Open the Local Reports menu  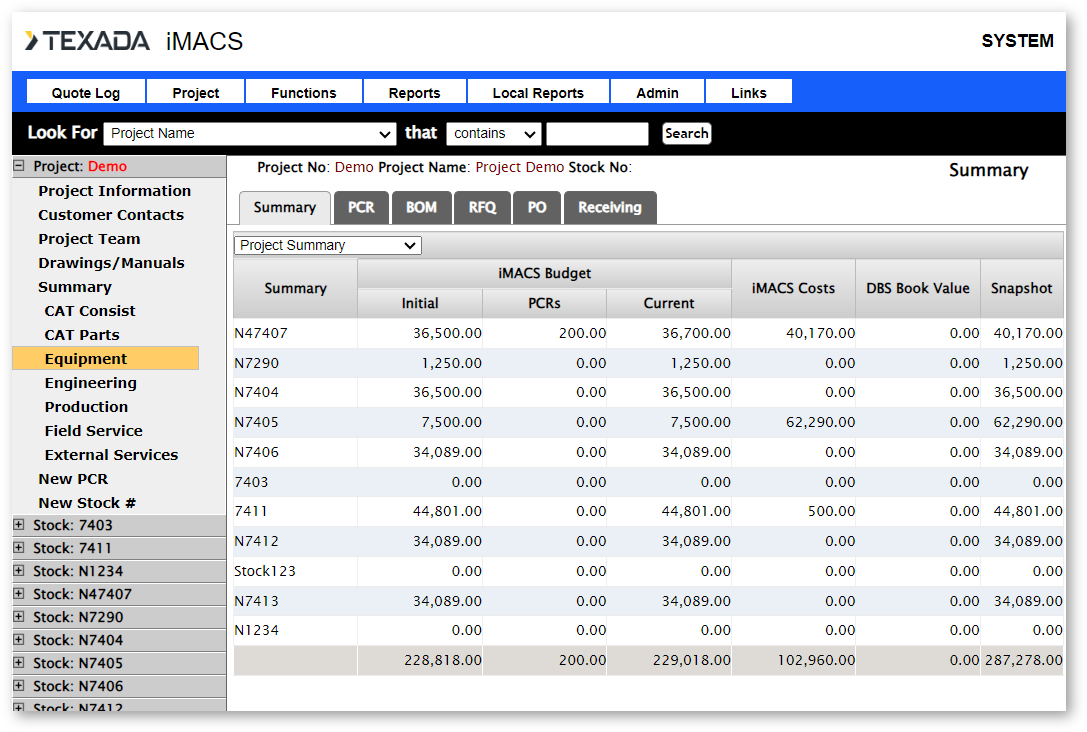tap(539, 92)
